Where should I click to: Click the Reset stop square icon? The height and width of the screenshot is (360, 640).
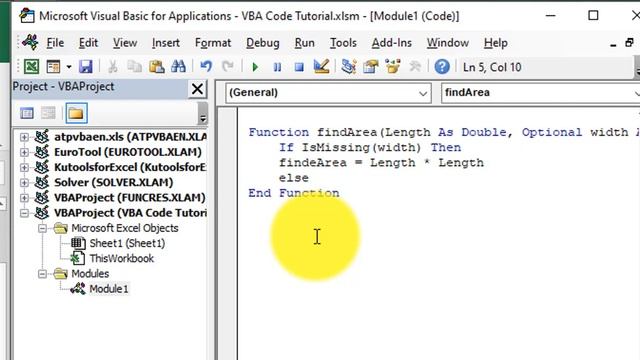(299, 67)
